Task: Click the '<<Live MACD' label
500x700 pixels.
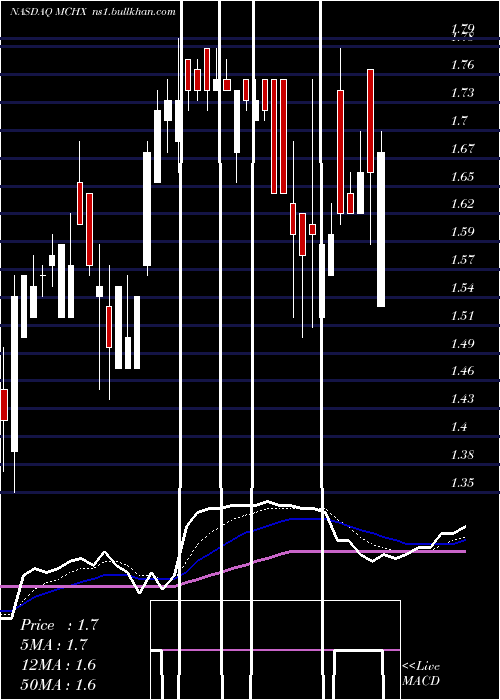Action: tap(421, 673)
